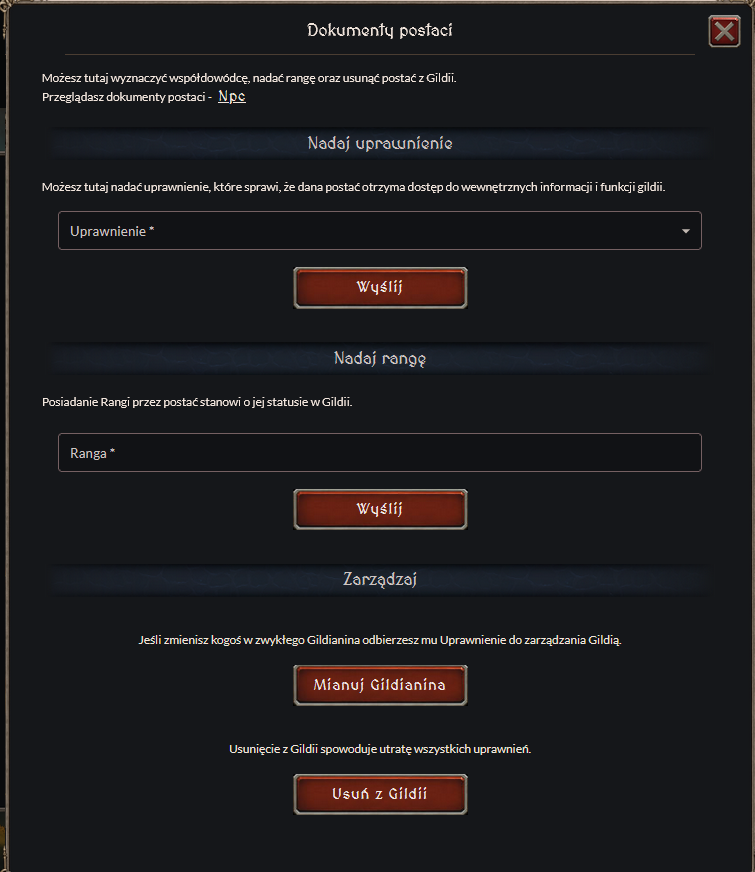The height and width of the screenshot is (872, 755).
Task: Click the Usunięcie z Gildii warning text
Action: pos(379,749)
